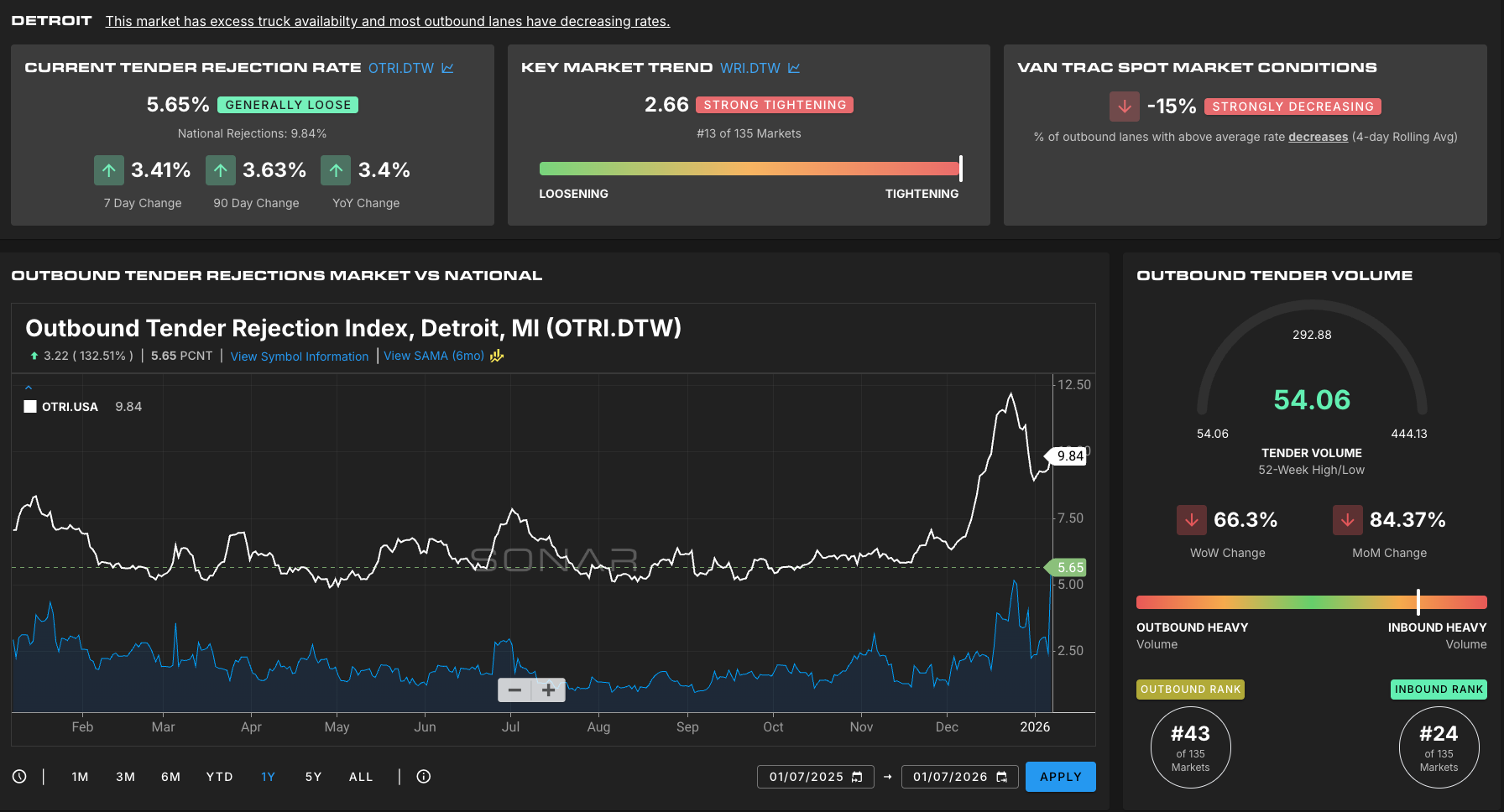The height and width of the screenshot is (812, 1504).
Task: Select the 5Y time range
Action: click(313, 777)
